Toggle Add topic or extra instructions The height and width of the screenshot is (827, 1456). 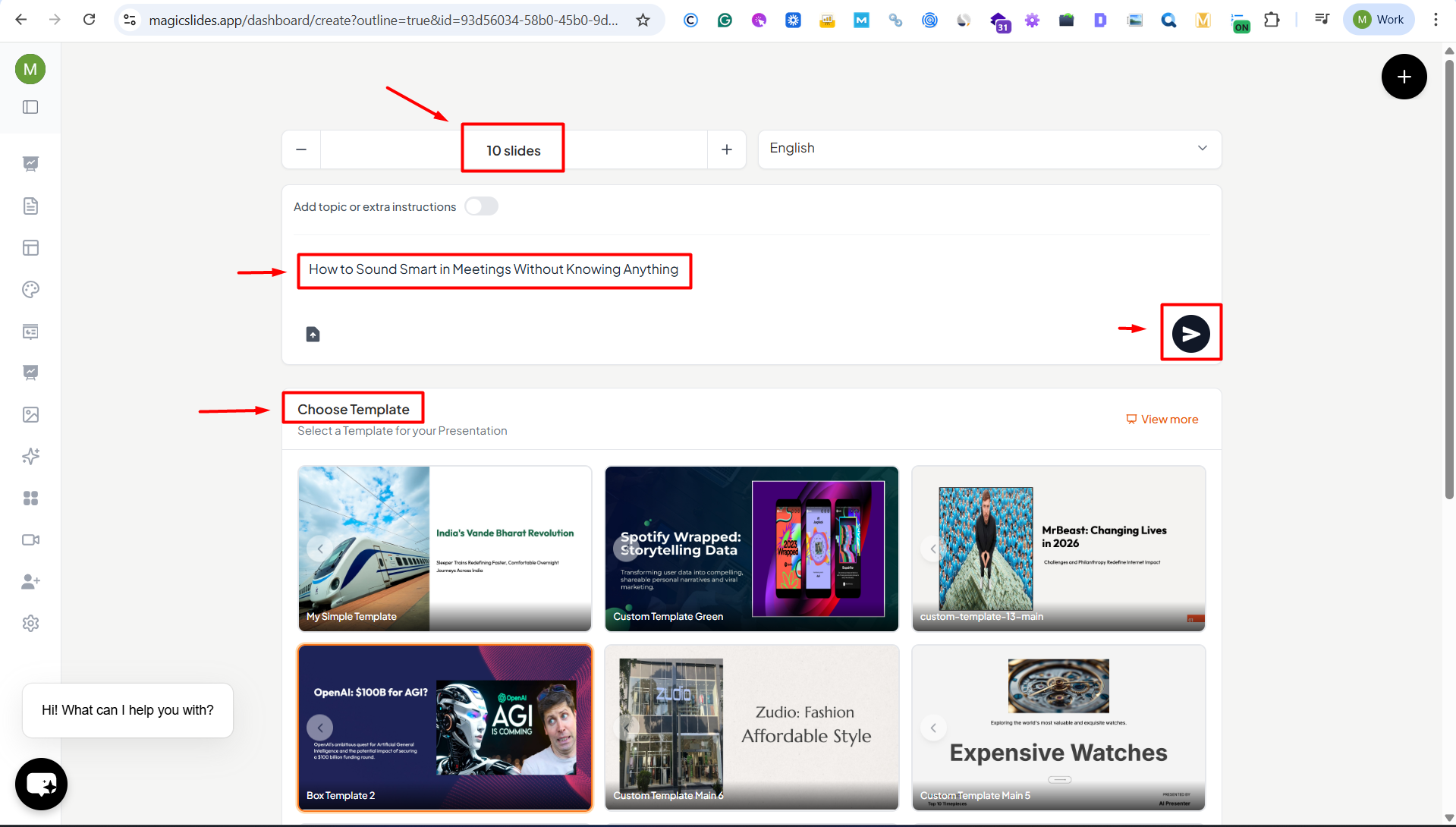coord(481,206)
